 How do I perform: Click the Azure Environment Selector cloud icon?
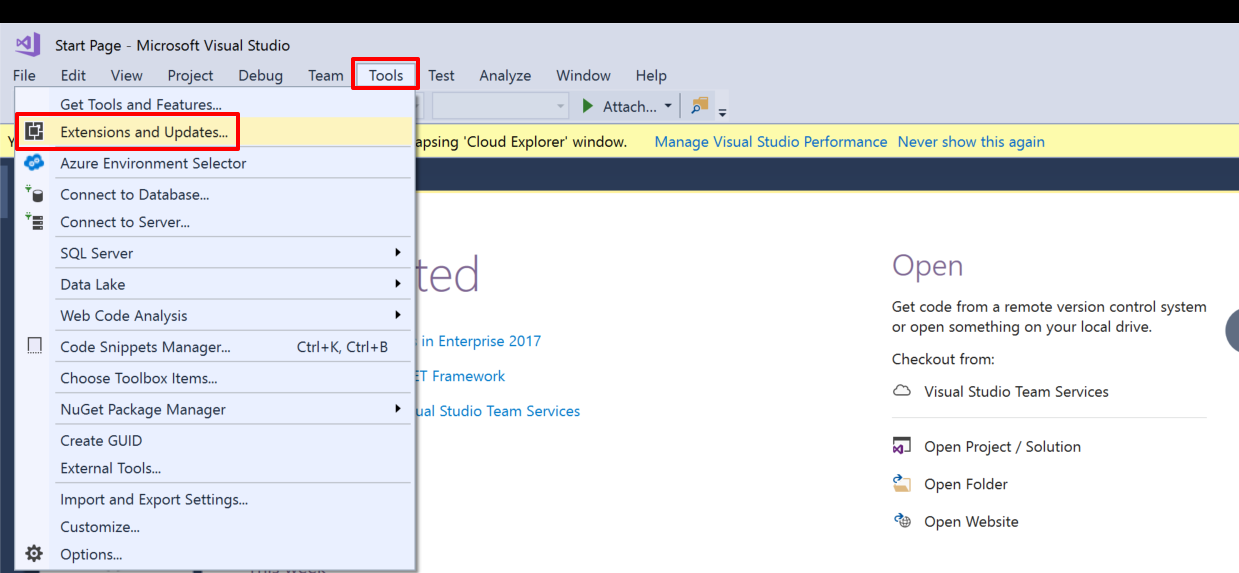(34, 163)
